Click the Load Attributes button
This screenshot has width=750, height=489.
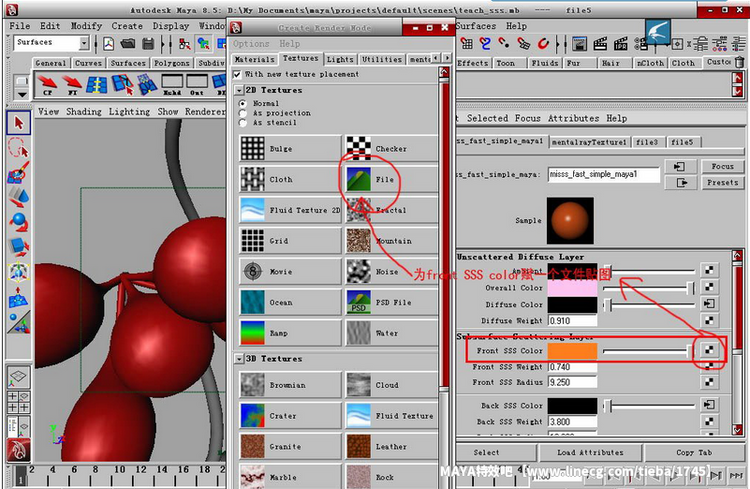[590, 453]
